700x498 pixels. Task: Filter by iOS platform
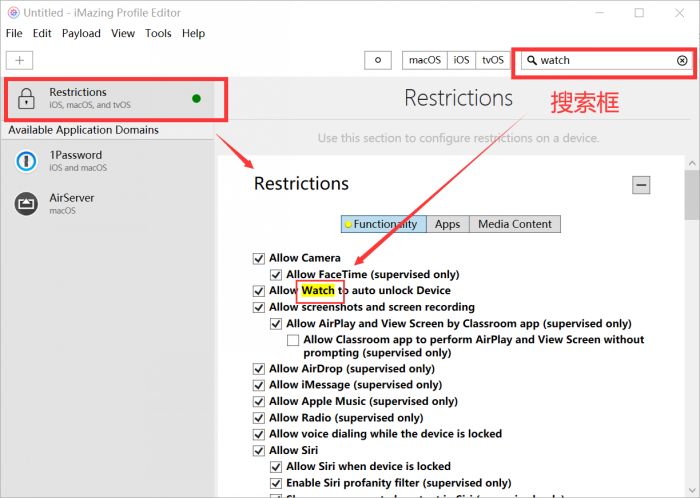461,60
